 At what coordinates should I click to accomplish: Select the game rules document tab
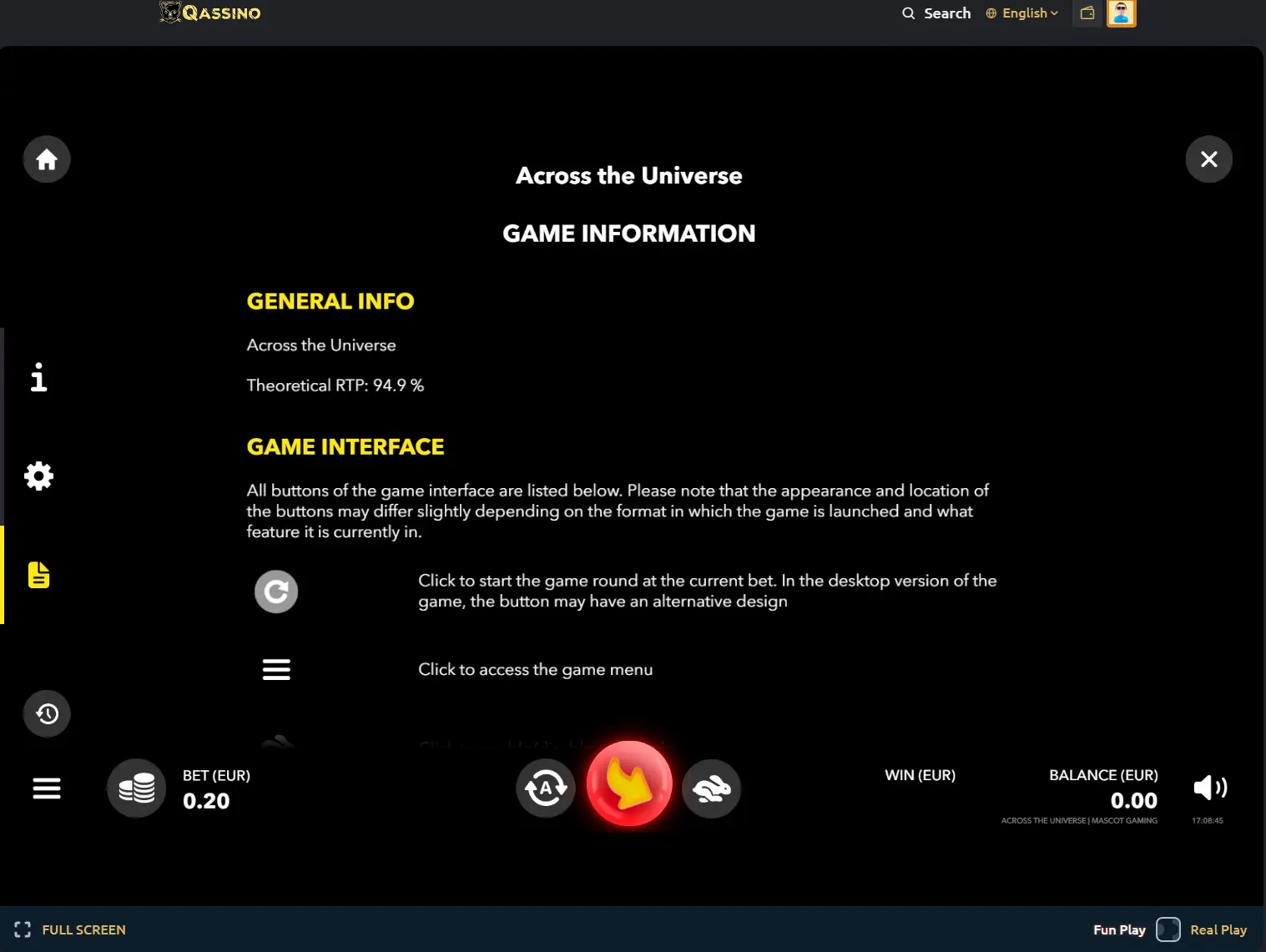tap(38, 575)
